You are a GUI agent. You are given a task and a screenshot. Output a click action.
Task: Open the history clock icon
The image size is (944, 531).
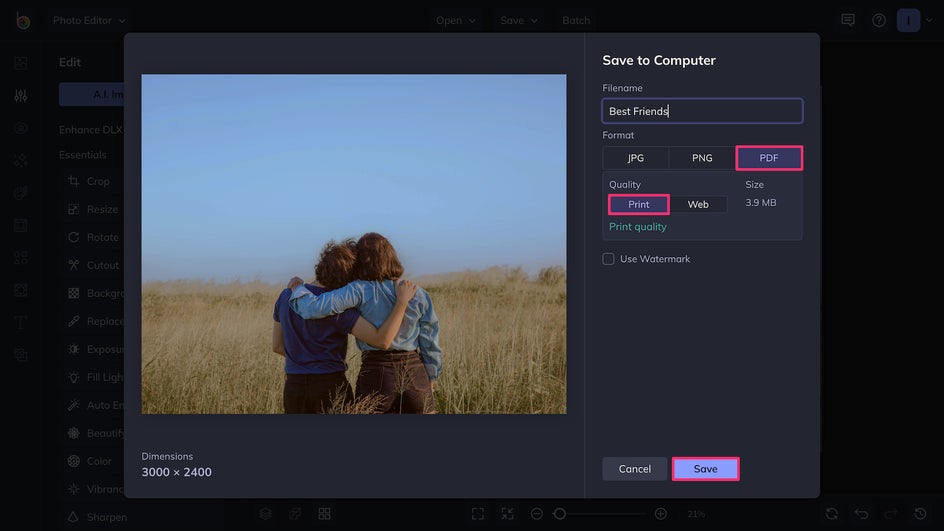point(921,514)
